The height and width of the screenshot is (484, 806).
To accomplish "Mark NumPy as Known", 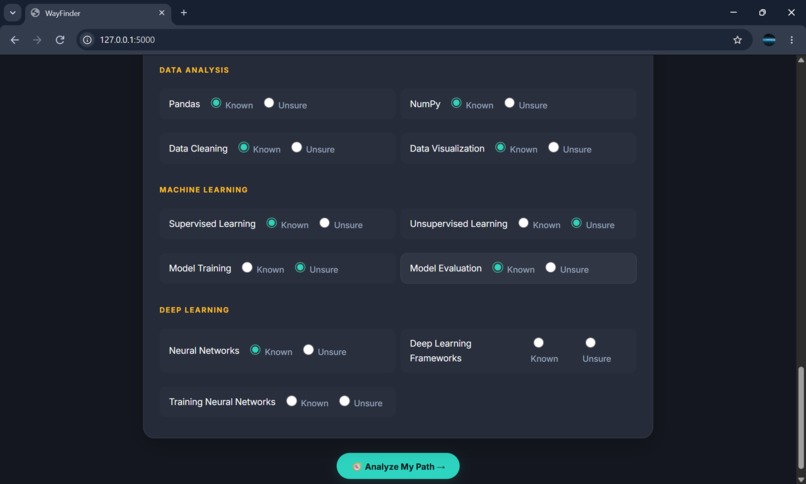I will point(456,103).
